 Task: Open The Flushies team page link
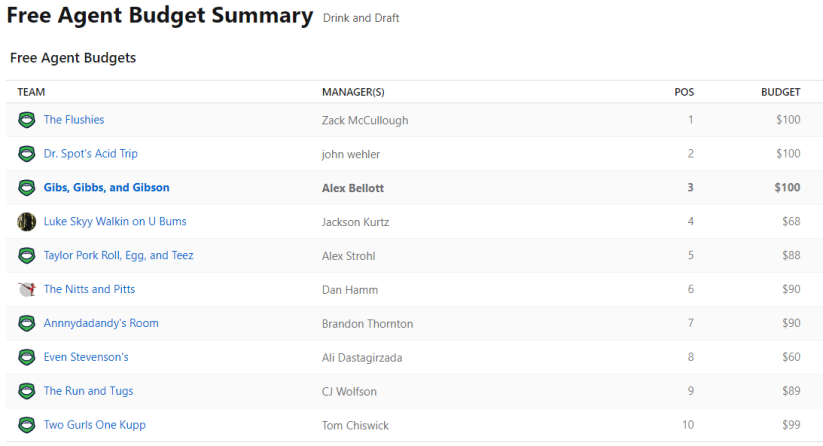point(74,120)
